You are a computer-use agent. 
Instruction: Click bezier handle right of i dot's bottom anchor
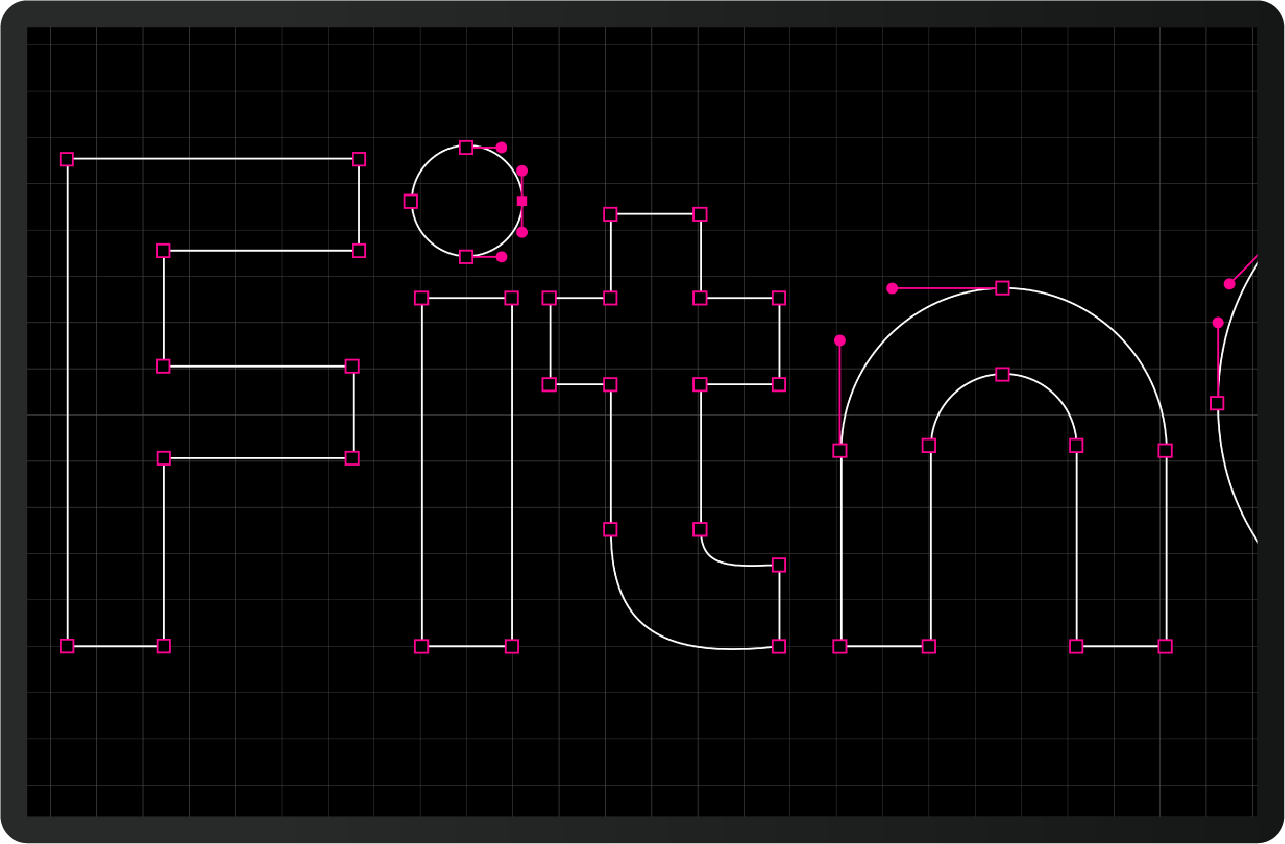(501, 257)
